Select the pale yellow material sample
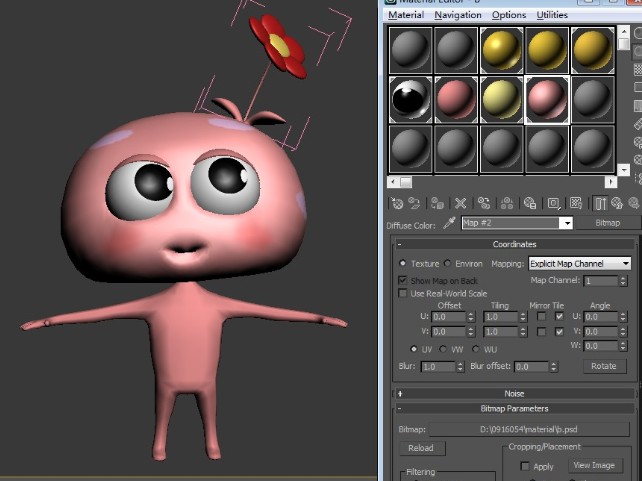 501,99
